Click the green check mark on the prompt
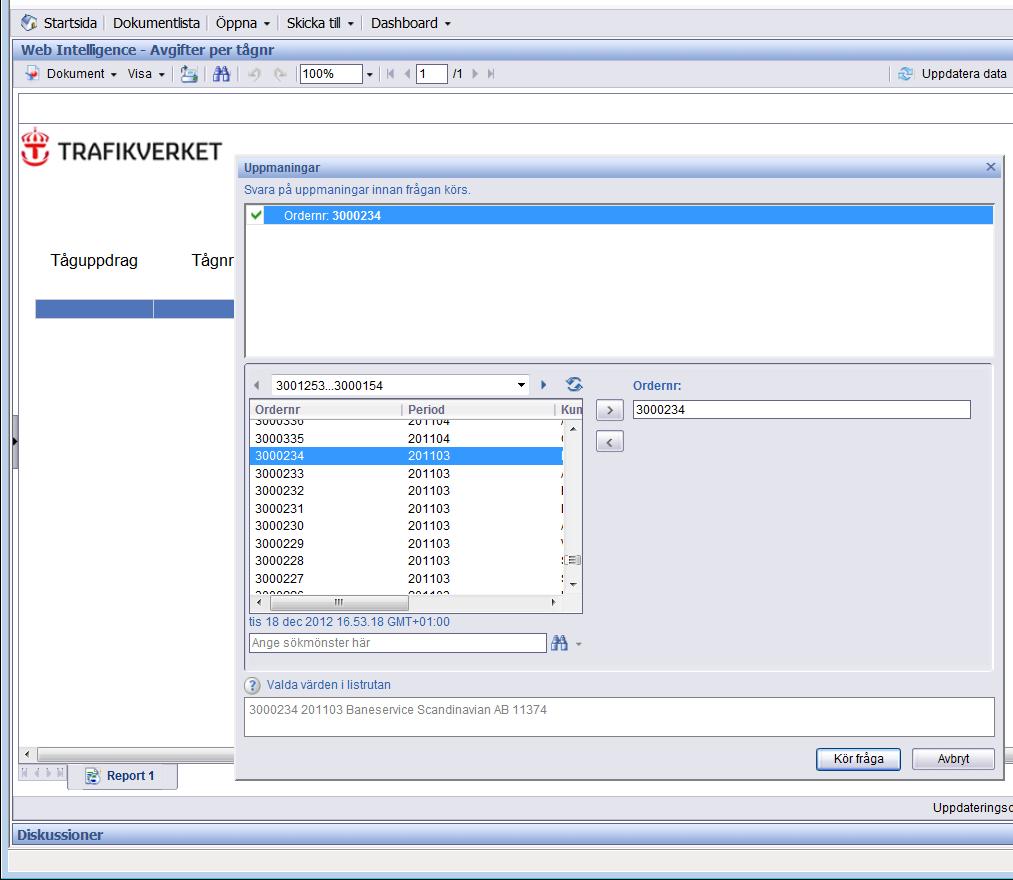Viewport: 1013px width, 880px height. (x=256, y=215)
